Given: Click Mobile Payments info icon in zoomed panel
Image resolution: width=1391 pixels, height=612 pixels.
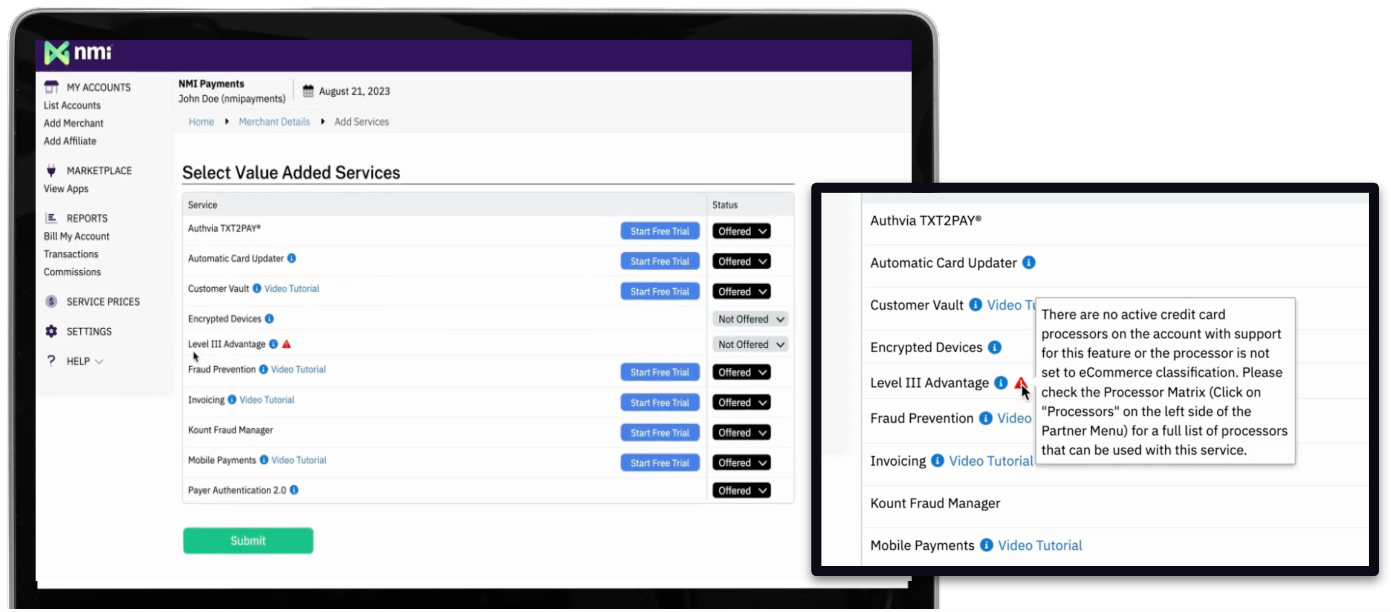Looking at the screenshot, I should point(986,545).
